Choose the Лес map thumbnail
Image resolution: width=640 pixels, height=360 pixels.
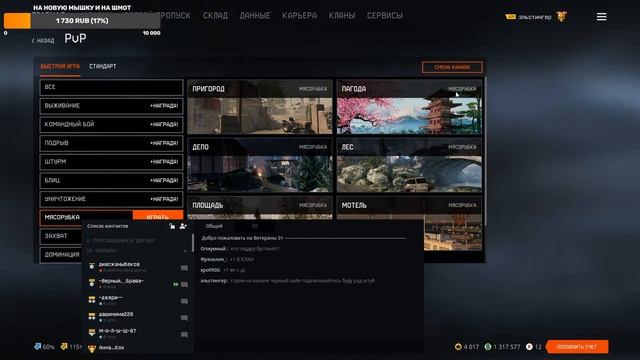409,165
